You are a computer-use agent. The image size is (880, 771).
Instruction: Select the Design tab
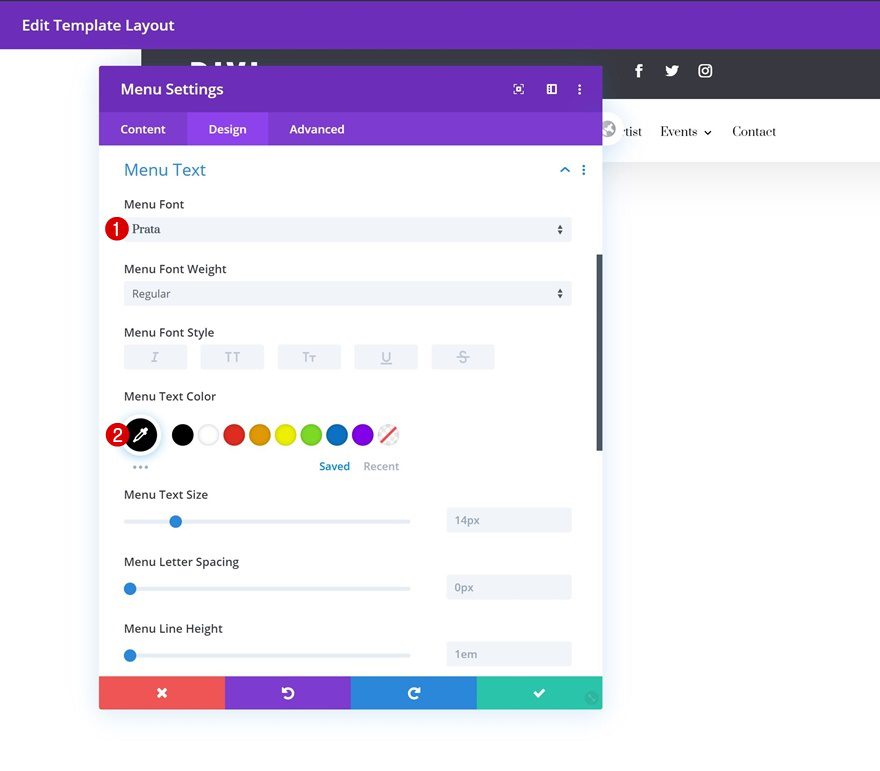click(x=227, y=129)
